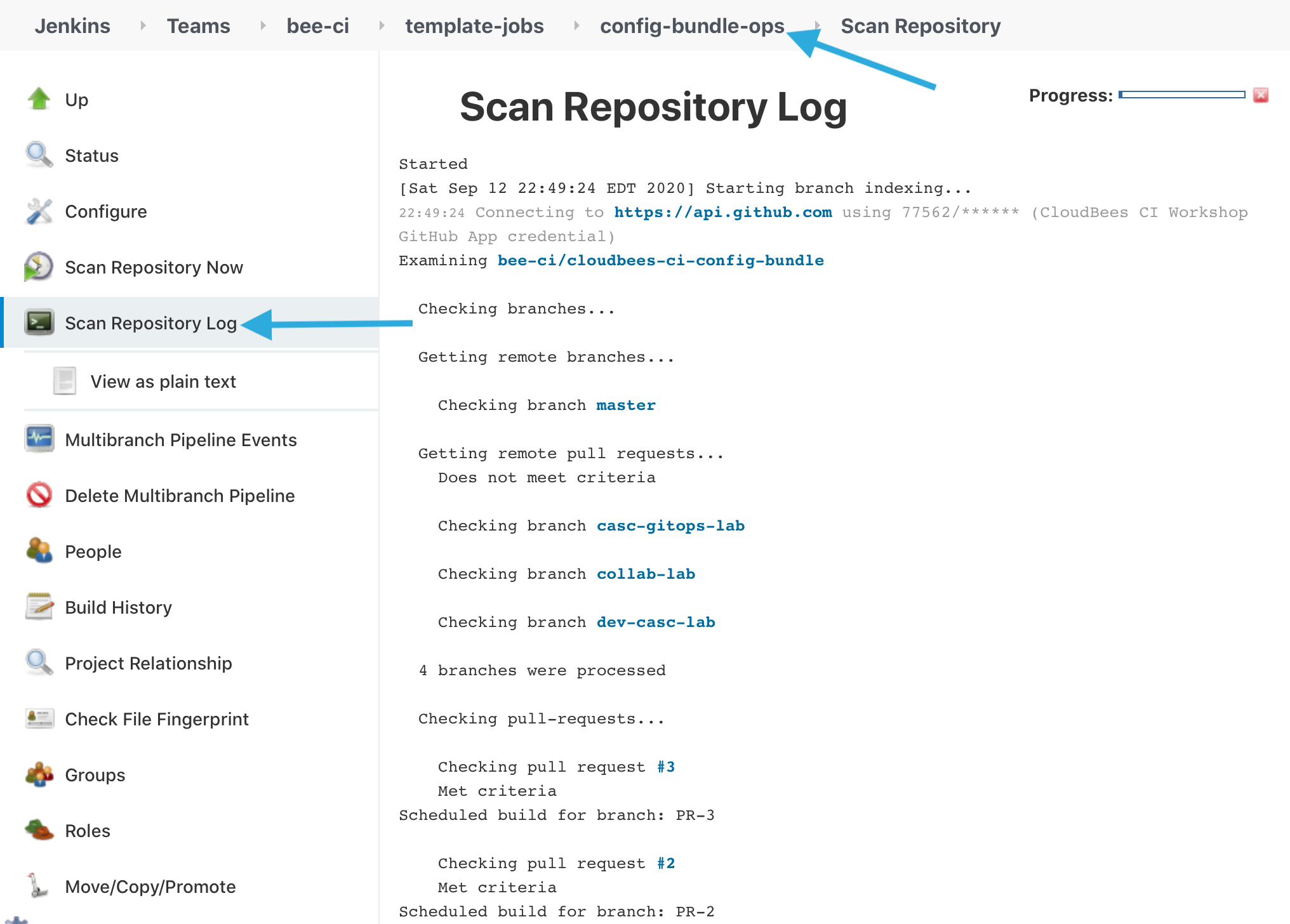Click the View as plain text document icon
The width and height of the screenshot is (1290, 924).
[63, 381]
